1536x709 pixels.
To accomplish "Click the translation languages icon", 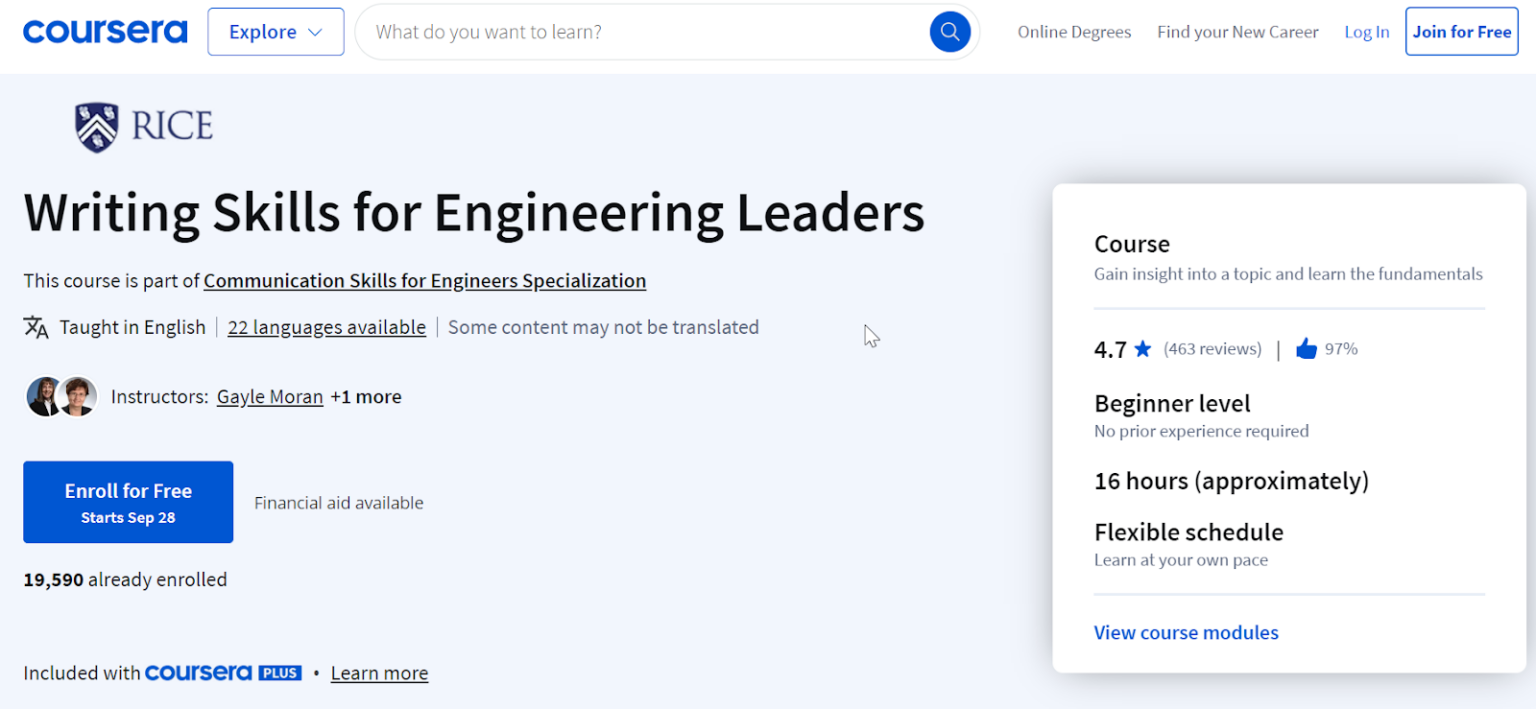I will (35, 327).
